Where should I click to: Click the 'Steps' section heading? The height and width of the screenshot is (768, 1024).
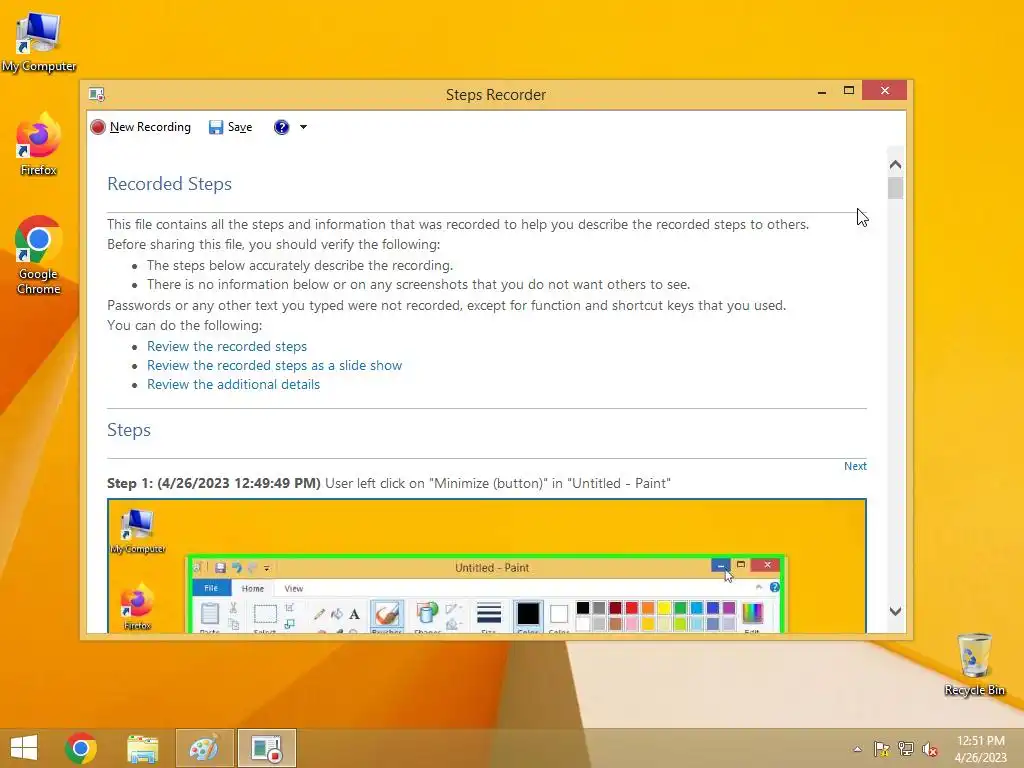click(129, 430)
